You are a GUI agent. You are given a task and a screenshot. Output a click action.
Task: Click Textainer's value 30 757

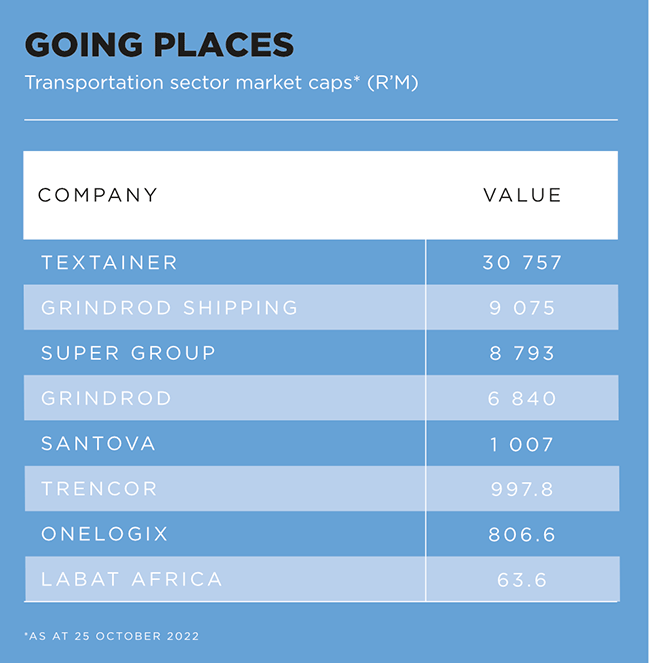coord(522,262)
